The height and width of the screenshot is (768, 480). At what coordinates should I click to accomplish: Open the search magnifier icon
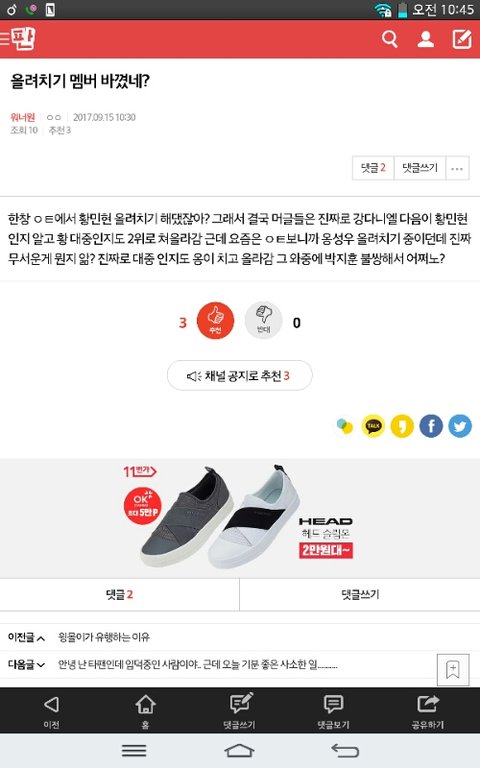pos(389,39)
